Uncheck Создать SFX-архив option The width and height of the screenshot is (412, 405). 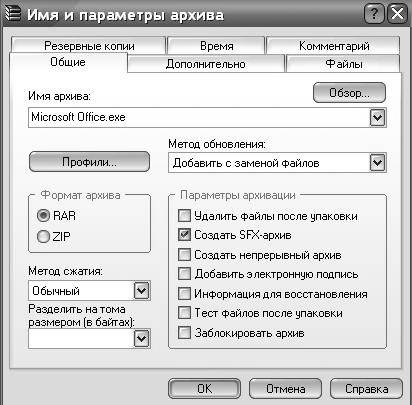click(x=184, y=235)
